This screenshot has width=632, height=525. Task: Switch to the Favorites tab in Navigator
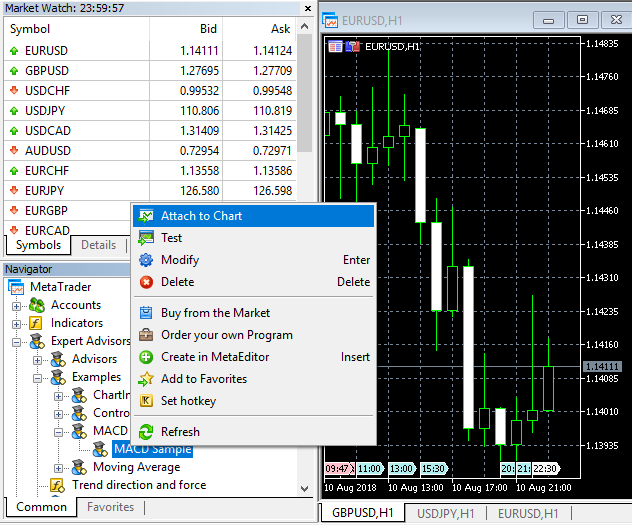point(110,507)
